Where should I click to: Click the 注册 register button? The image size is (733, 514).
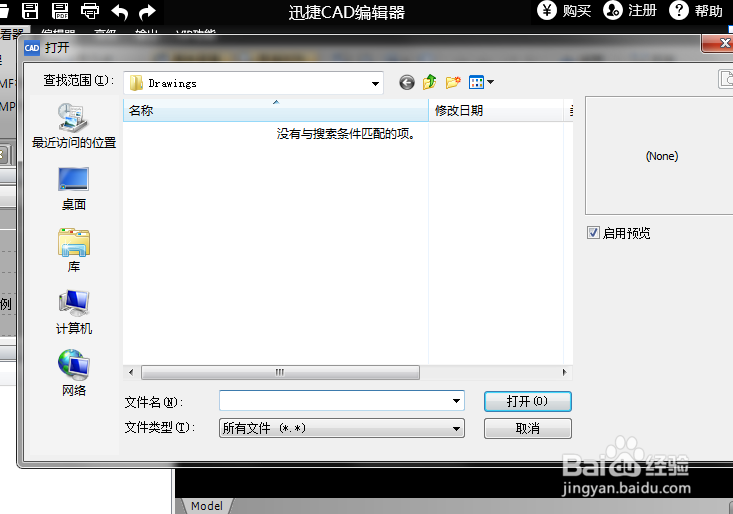(630, 10)
